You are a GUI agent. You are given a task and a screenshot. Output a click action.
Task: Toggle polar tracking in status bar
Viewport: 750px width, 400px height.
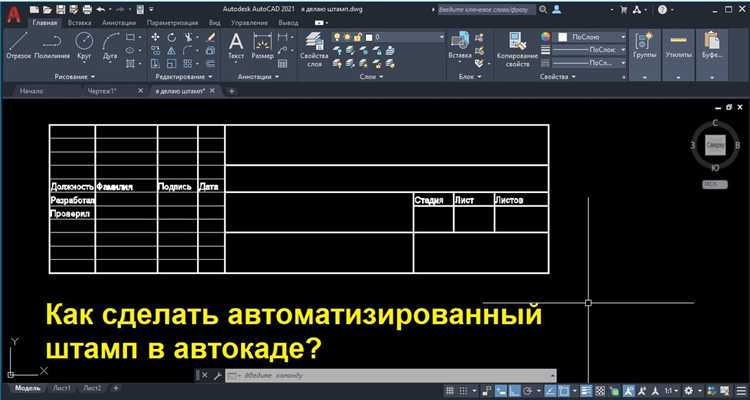[527, 390]
